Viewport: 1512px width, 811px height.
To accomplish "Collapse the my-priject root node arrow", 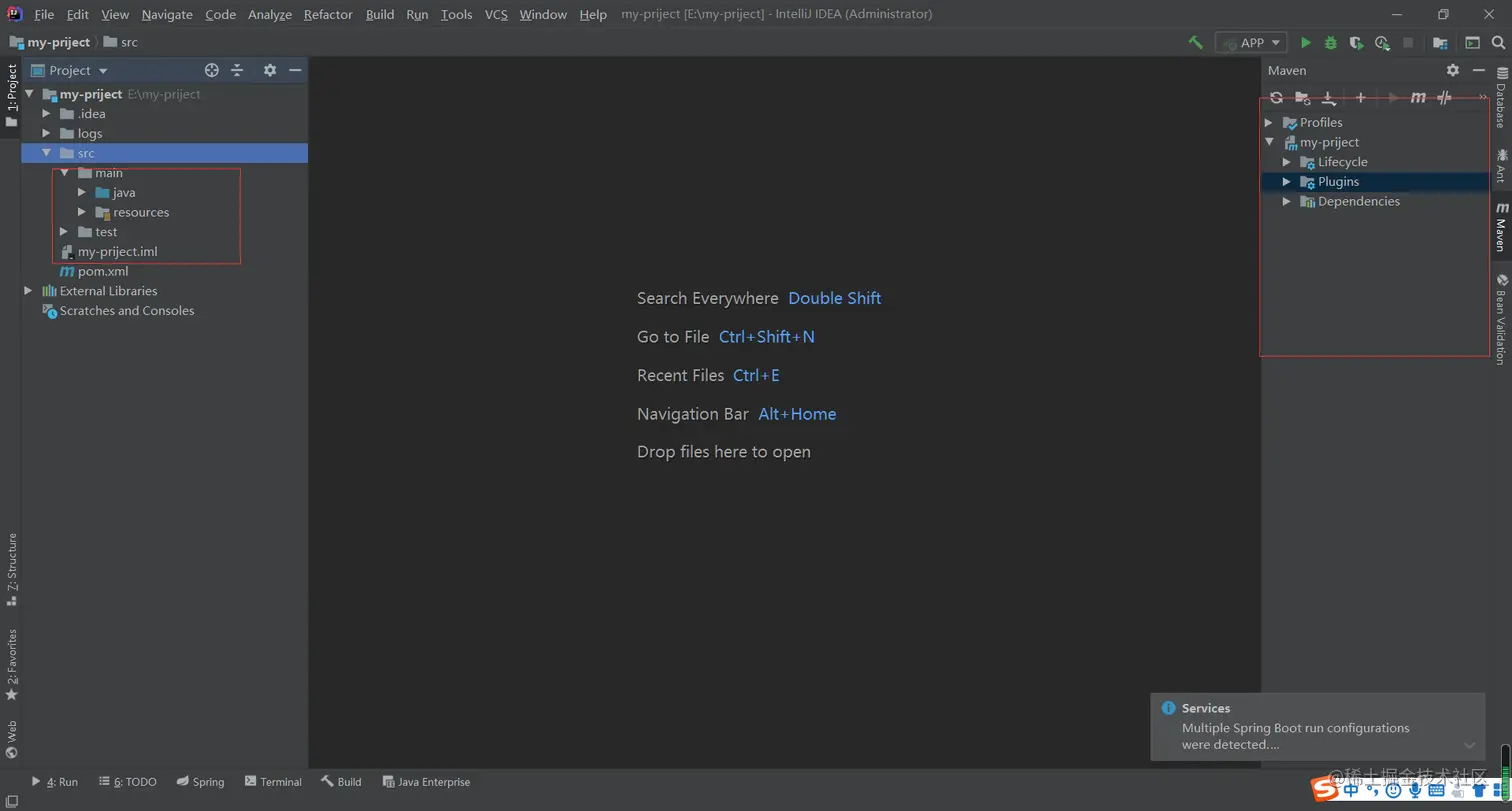I will tap(28, 94).
